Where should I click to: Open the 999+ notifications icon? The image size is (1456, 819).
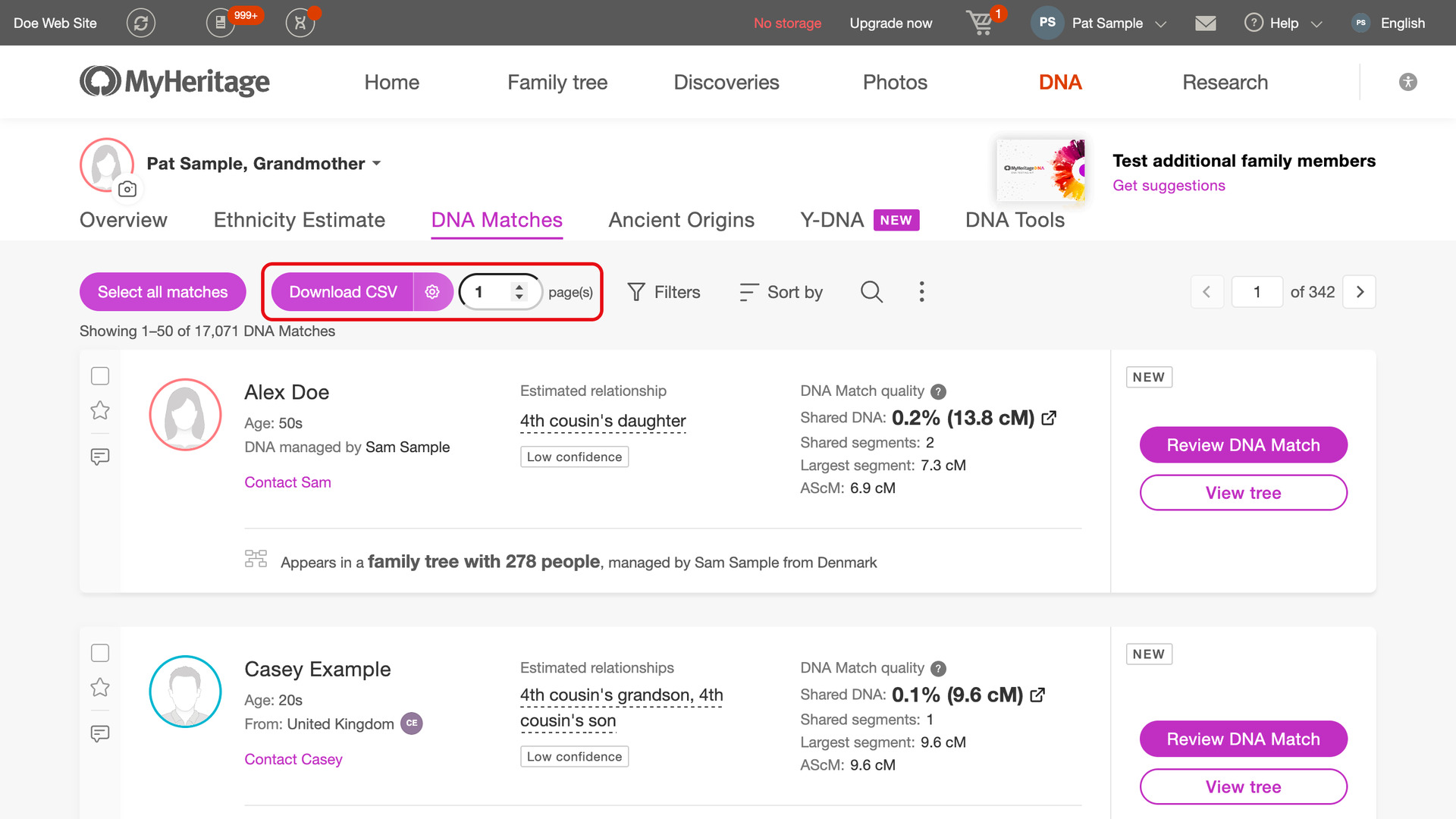(221, 23)
